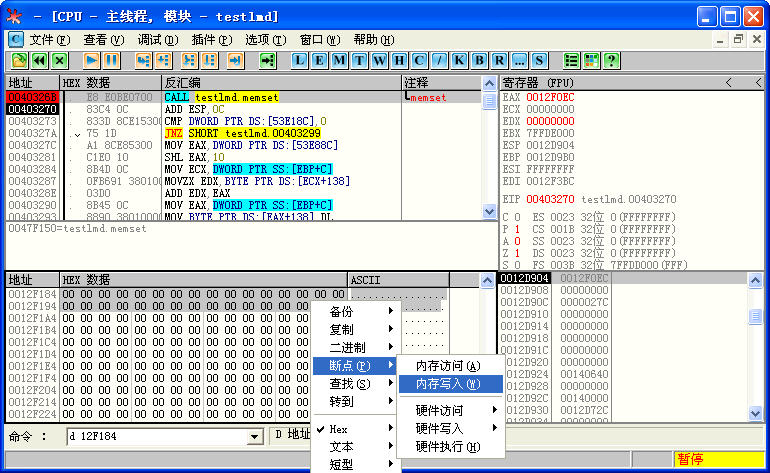Screen dimensions: 770x473
Task: Open CPU window with toolbar C button
Action: pyautogui.click(x=419, y=60)
